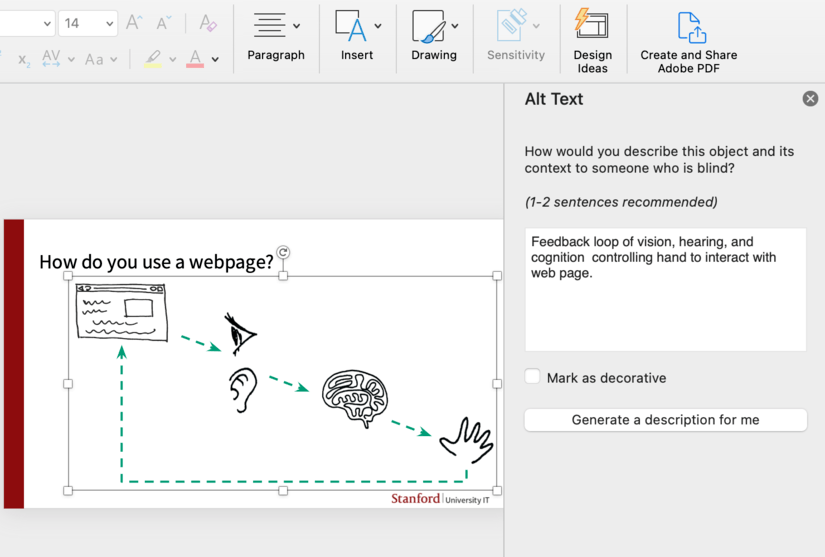The height and width of the screenshot is (557, 825).
Task: Open character spacing AV tool
Action: [x=51, y=58]
